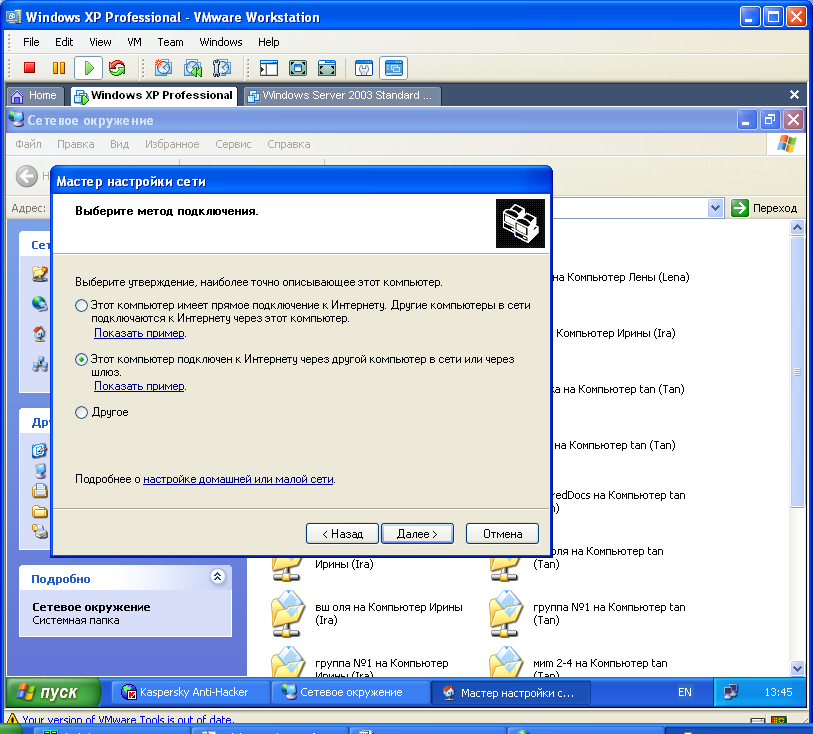Open the 'Файл' menu in network window

[28, 144]
